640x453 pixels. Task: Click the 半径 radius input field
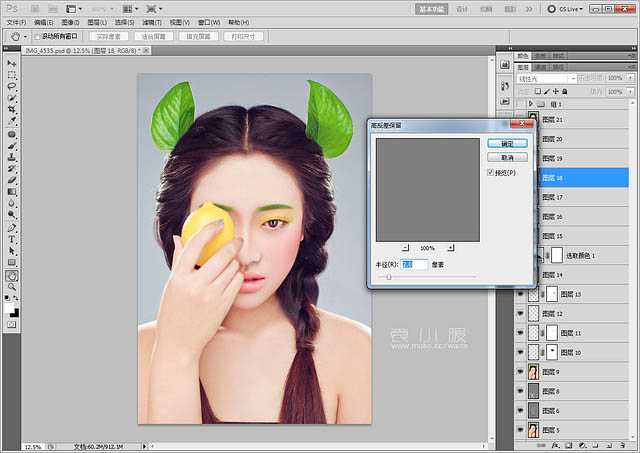pos(414,264)
